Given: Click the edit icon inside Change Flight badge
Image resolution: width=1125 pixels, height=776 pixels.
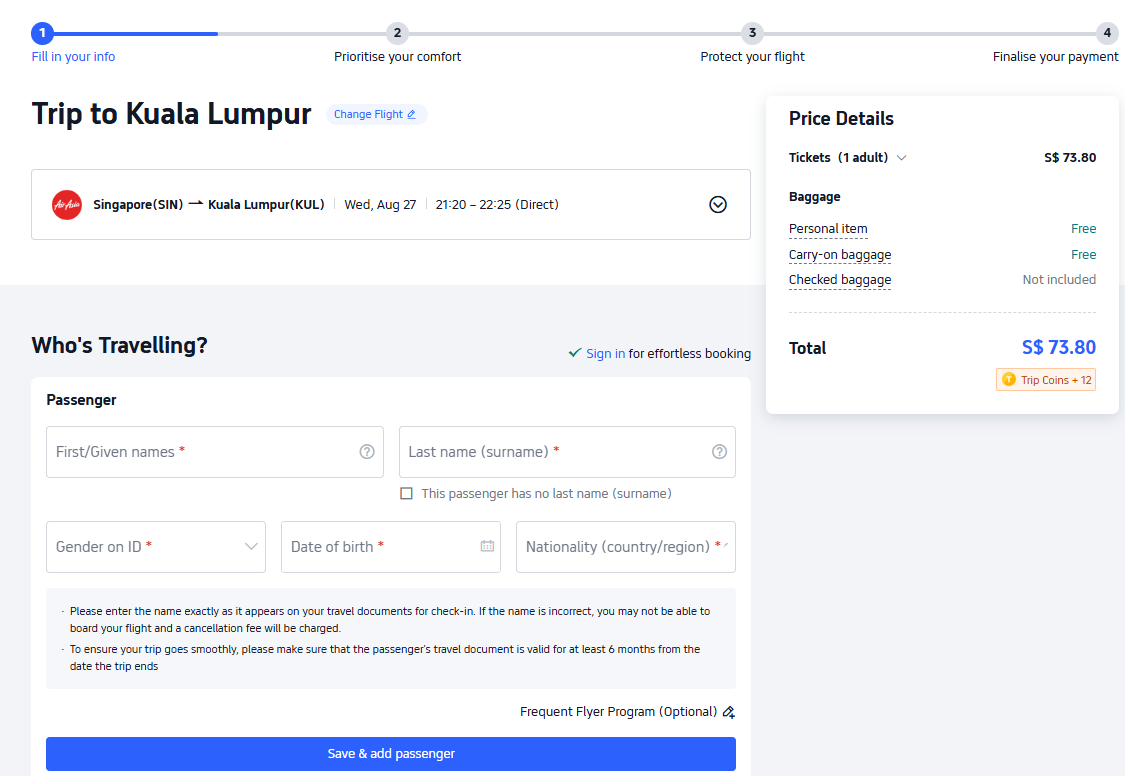Looking at the screenshot, I should [409, 113].
